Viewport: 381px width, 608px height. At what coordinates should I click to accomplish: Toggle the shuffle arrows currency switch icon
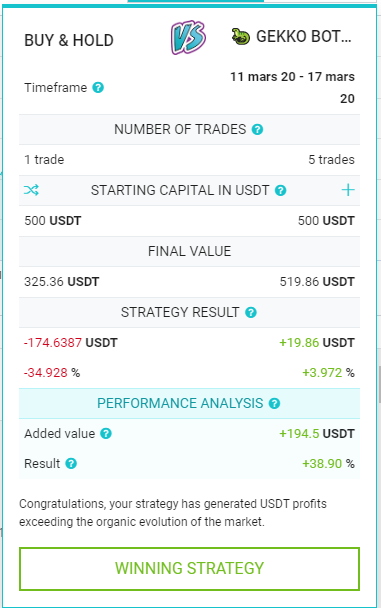tap(31, 190)
